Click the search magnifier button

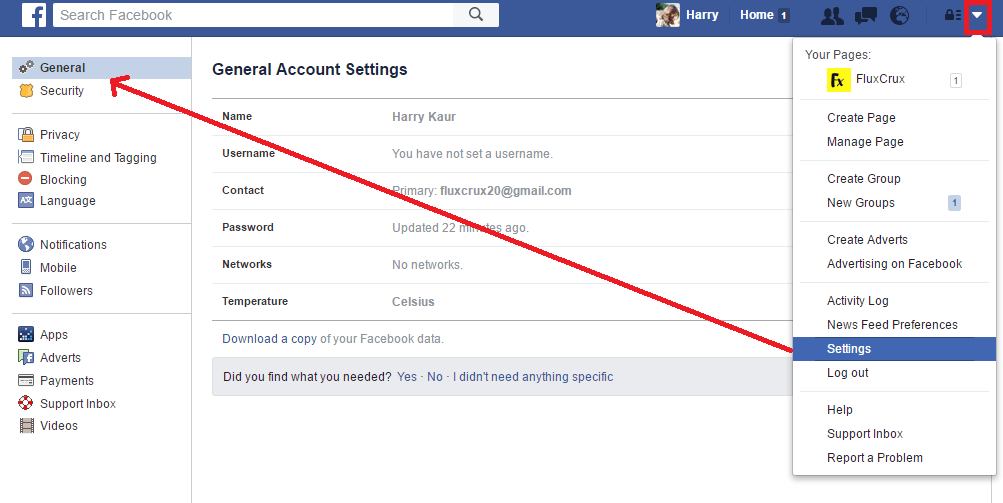point(476,15)
